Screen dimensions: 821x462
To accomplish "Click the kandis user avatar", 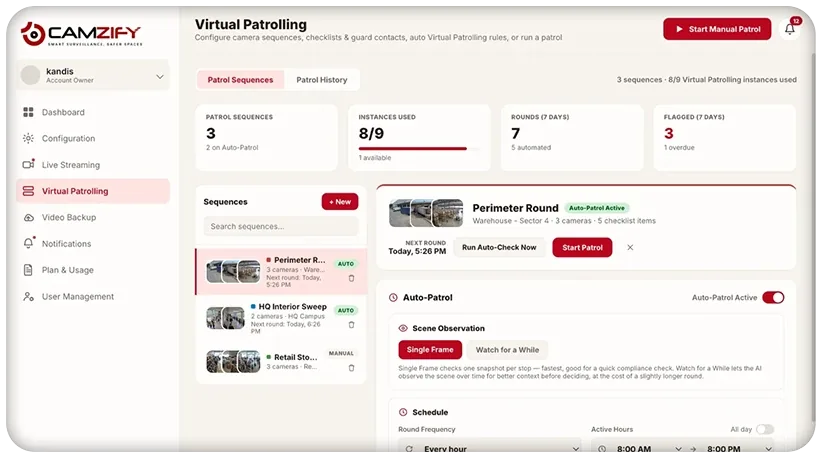I will pyautogui.click(x=30, y=75).
